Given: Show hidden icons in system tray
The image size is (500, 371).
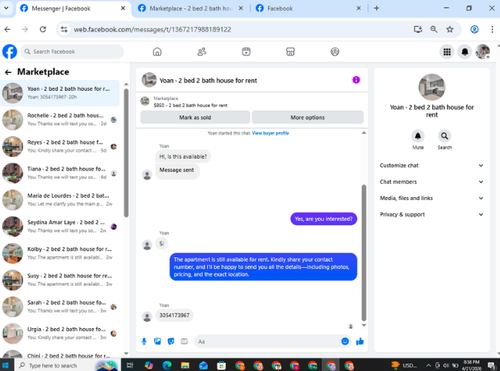Looking at the screenshot, I should (428, 365).
